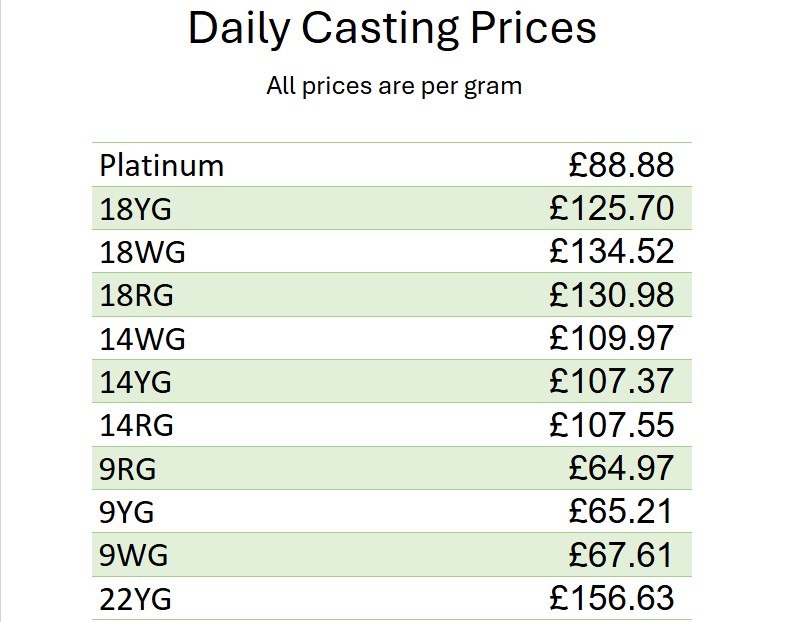Select the £125.70 price cell

(x=611, y=209)
